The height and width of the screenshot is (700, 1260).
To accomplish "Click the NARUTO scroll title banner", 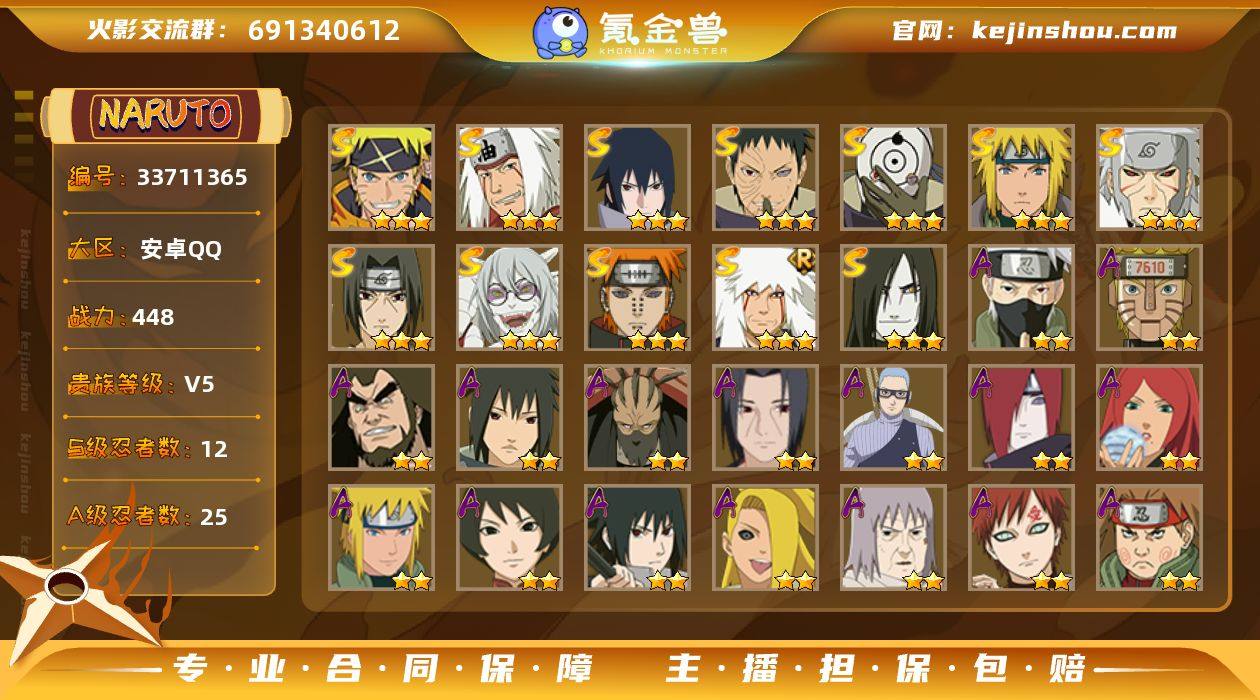I will [165, 116].
